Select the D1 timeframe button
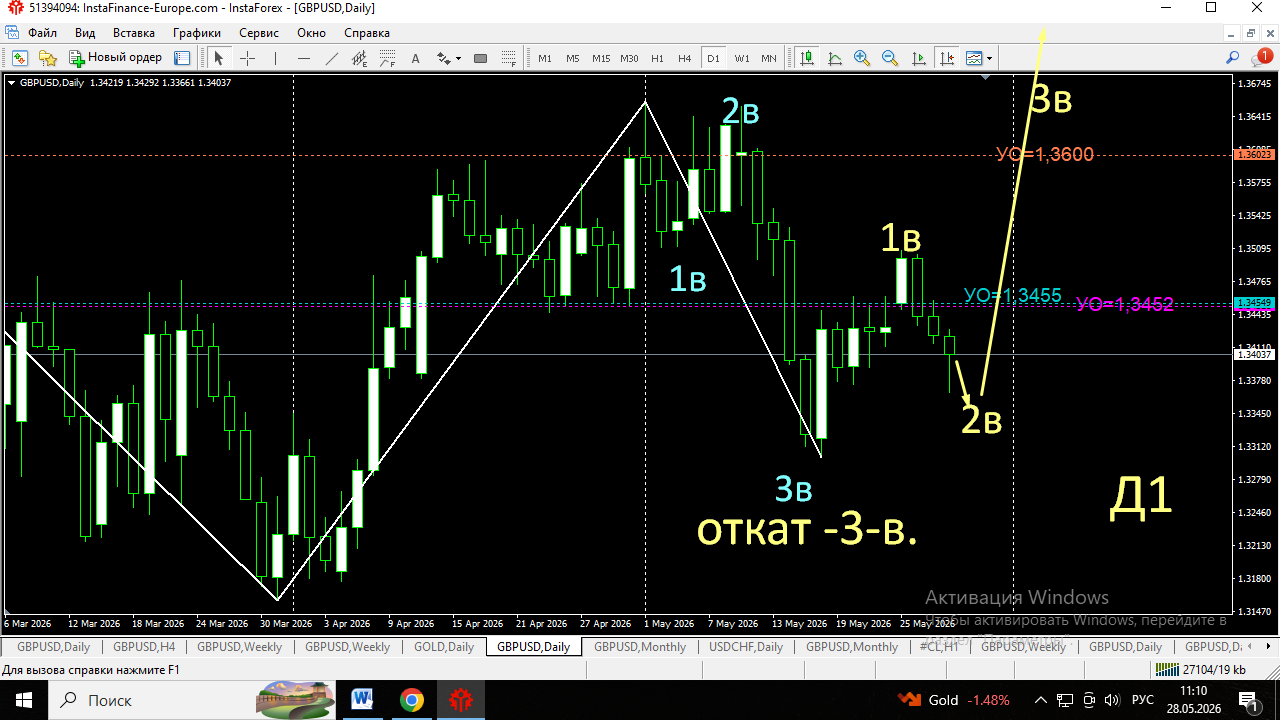The image size is (1280, 720). 713,58
